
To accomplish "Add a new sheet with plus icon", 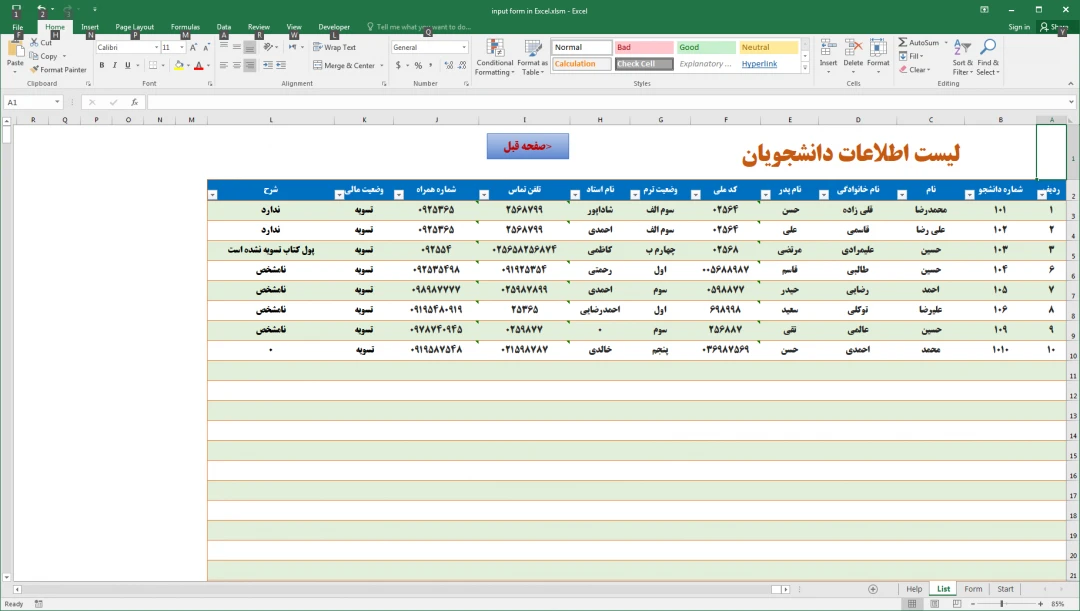I will (x=873, y=589).
